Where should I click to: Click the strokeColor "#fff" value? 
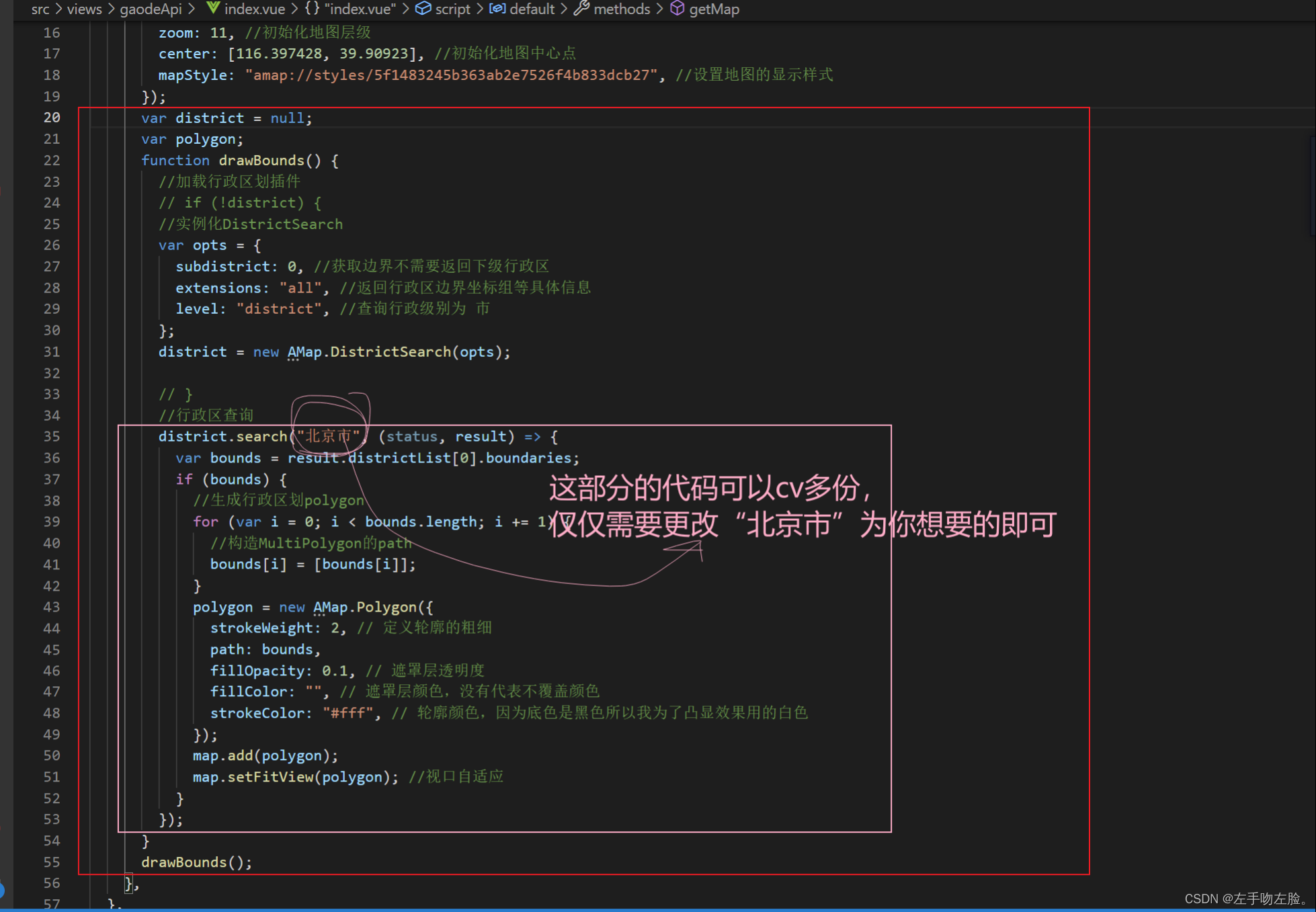(x=347, y=713)
